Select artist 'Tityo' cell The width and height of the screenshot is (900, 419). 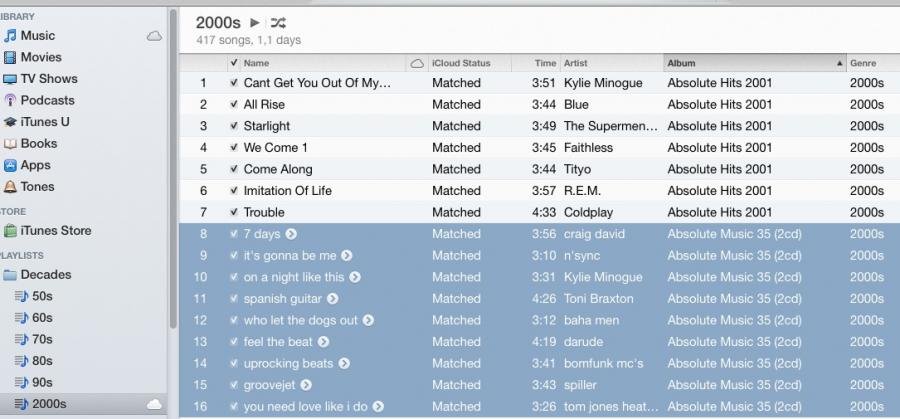click(577, 169)
